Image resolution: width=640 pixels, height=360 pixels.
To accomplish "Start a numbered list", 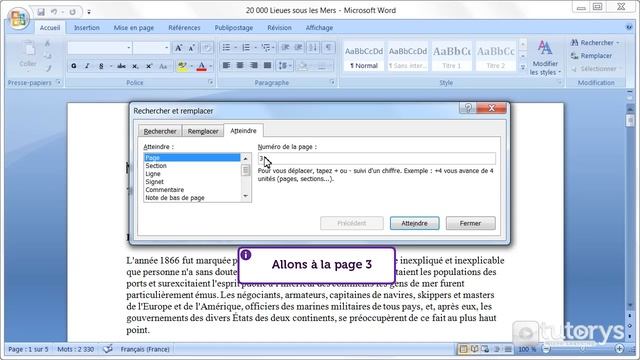I will click(x=246, y=48).
